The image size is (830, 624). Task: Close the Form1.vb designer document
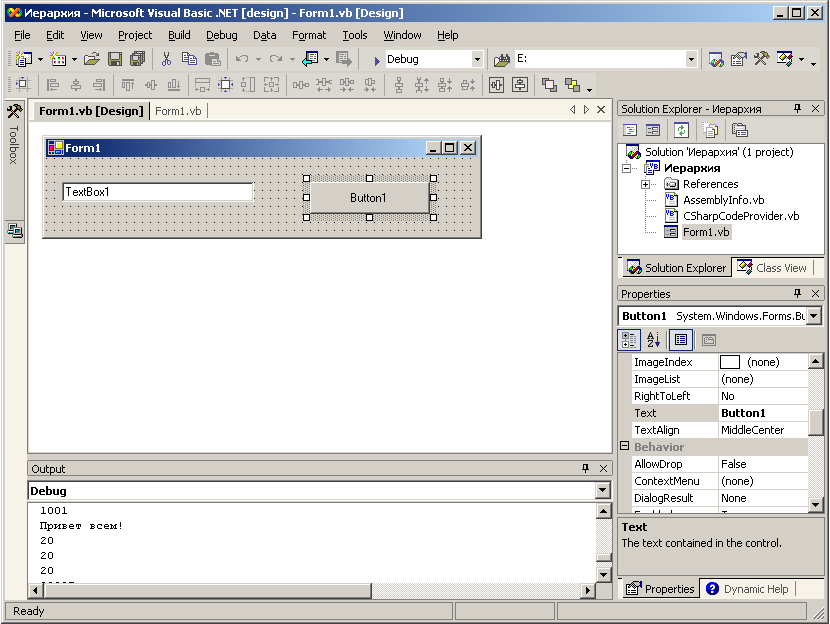point(601,110)
